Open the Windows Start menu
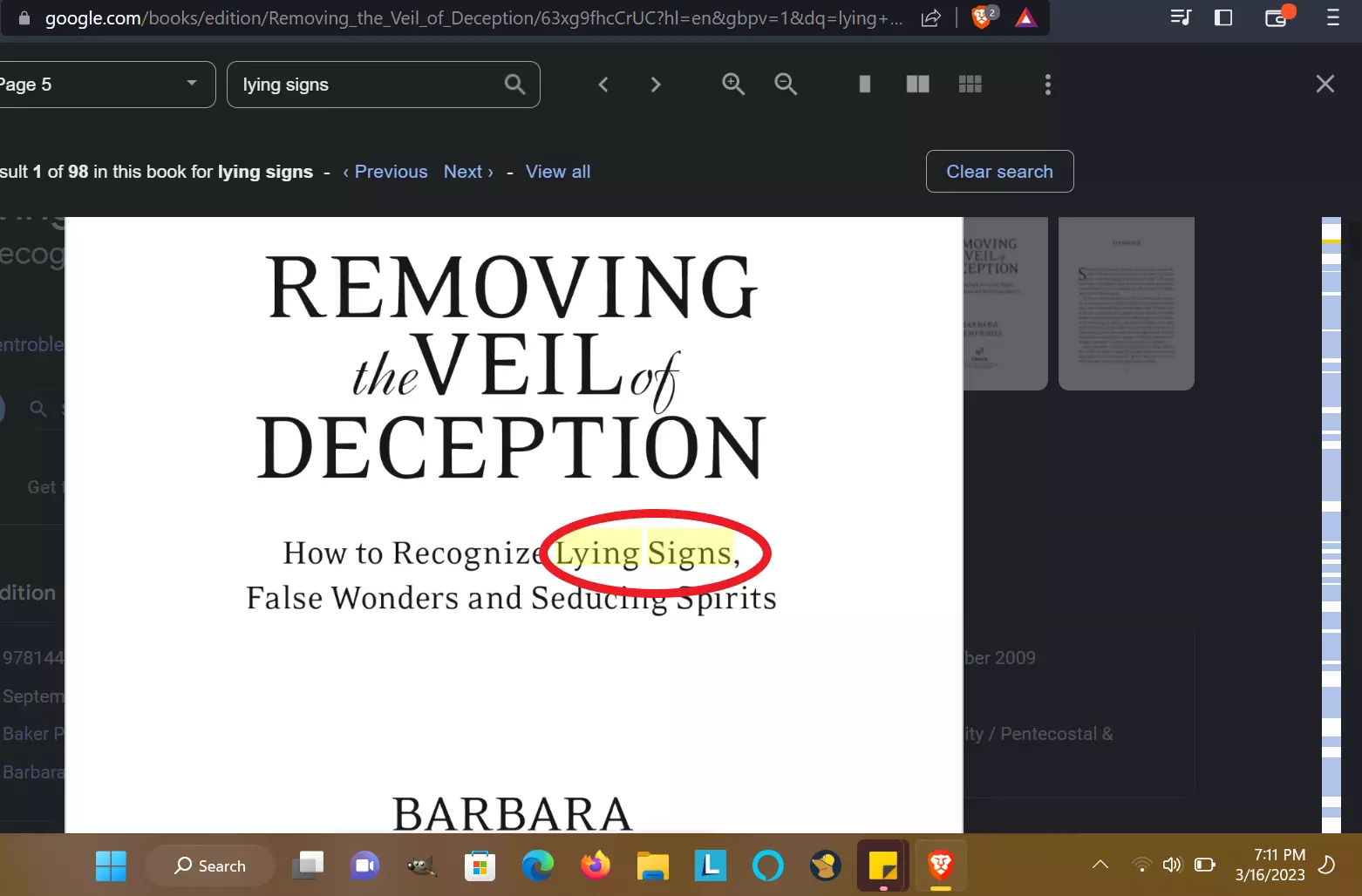This screenshot has width=1362, height=896. tap(111, 865)
